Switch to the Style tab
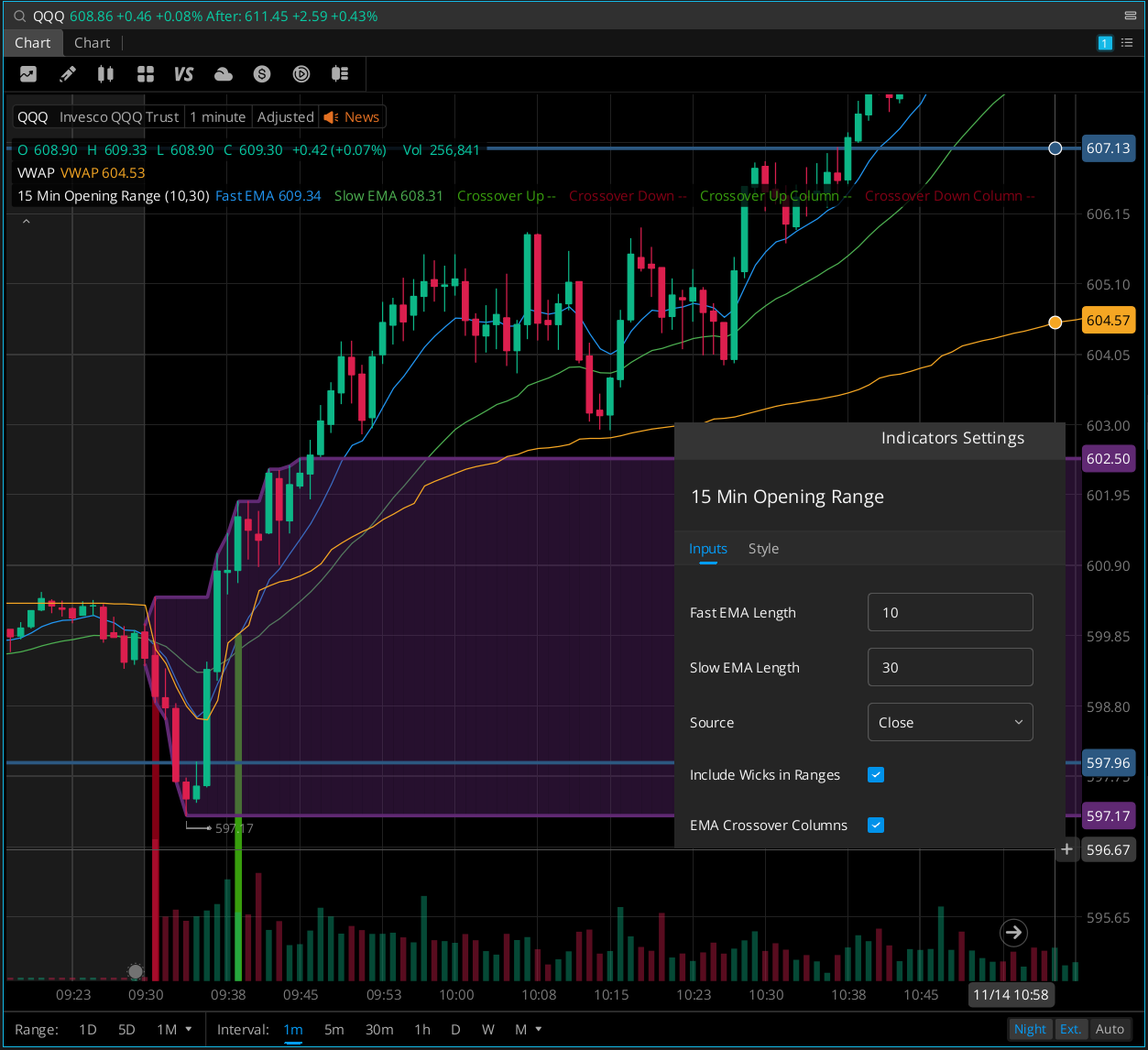Screen dimensions: 1148x1050 [763, 549]
